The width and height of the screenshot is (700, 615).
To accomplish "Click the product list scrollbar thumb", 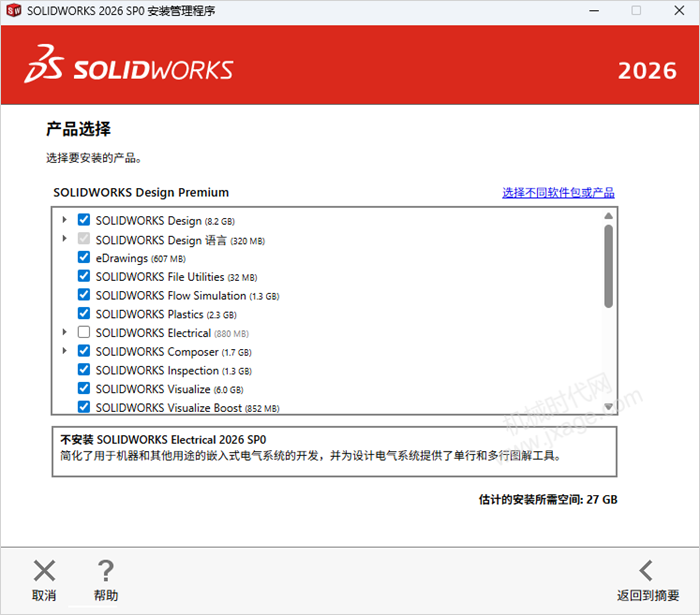I will [608, 266].
